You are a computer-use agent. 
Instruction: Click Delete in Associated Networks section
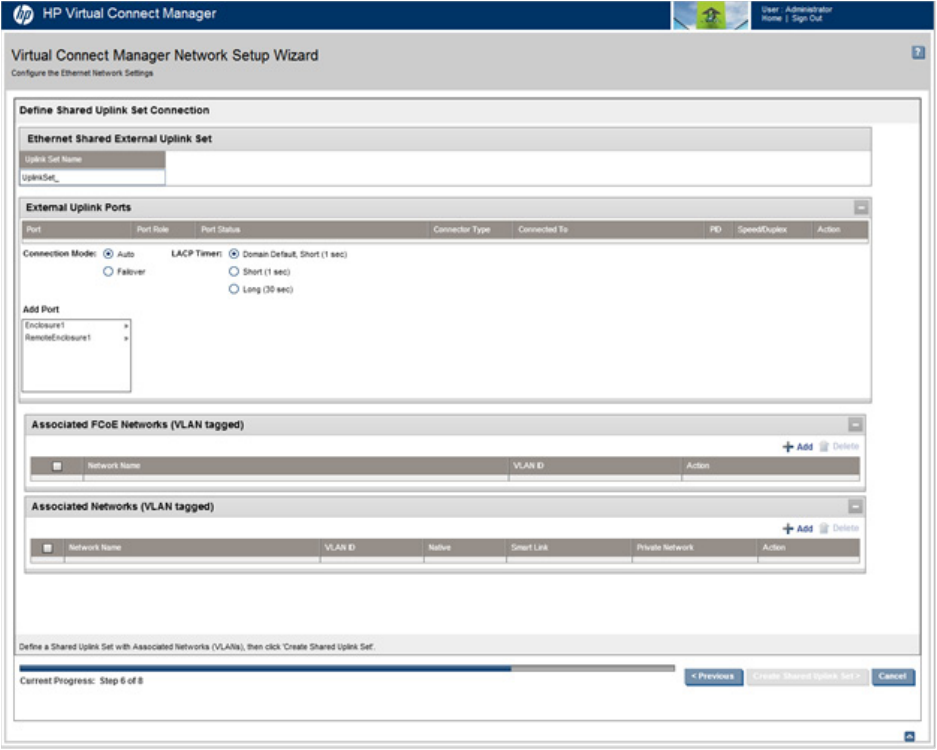(x=839, y=528)
